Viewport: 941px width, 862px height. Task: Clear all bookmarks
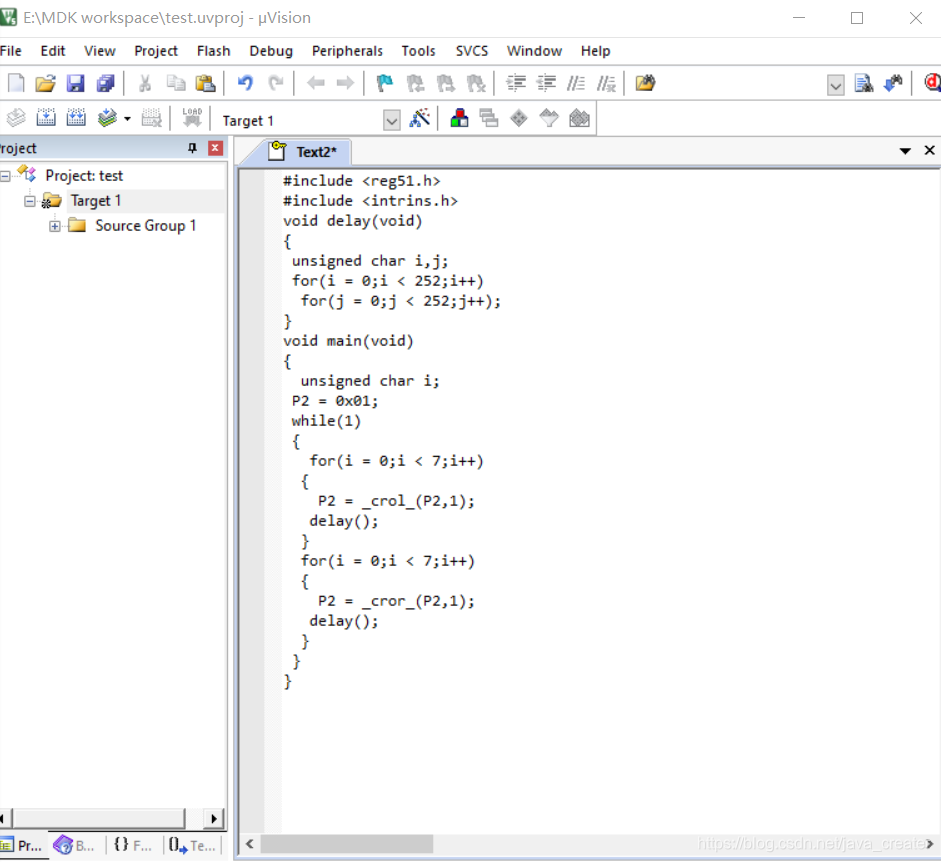tap(476, 83)
